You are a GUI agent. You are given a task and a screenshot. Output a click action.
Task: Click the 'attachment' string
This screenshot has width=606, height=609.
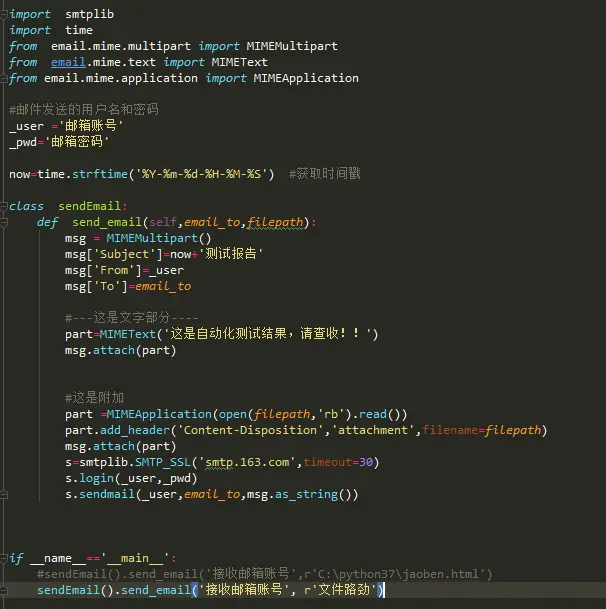tap(373, 430)
